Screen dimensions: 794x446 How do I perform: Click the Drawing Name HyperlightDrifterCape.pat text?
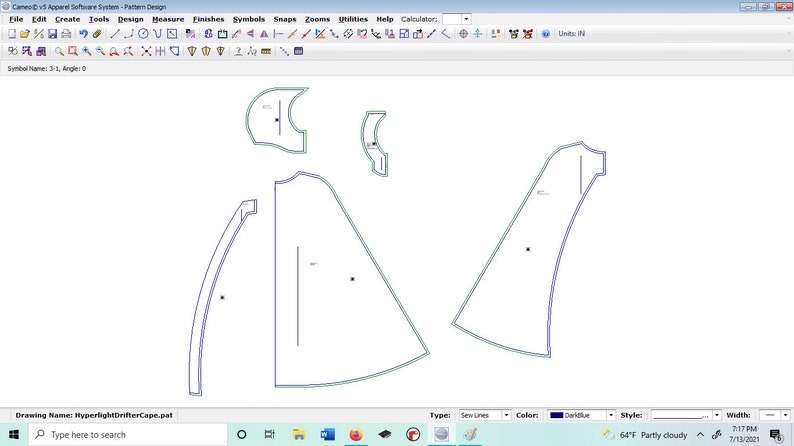[94, 415]
